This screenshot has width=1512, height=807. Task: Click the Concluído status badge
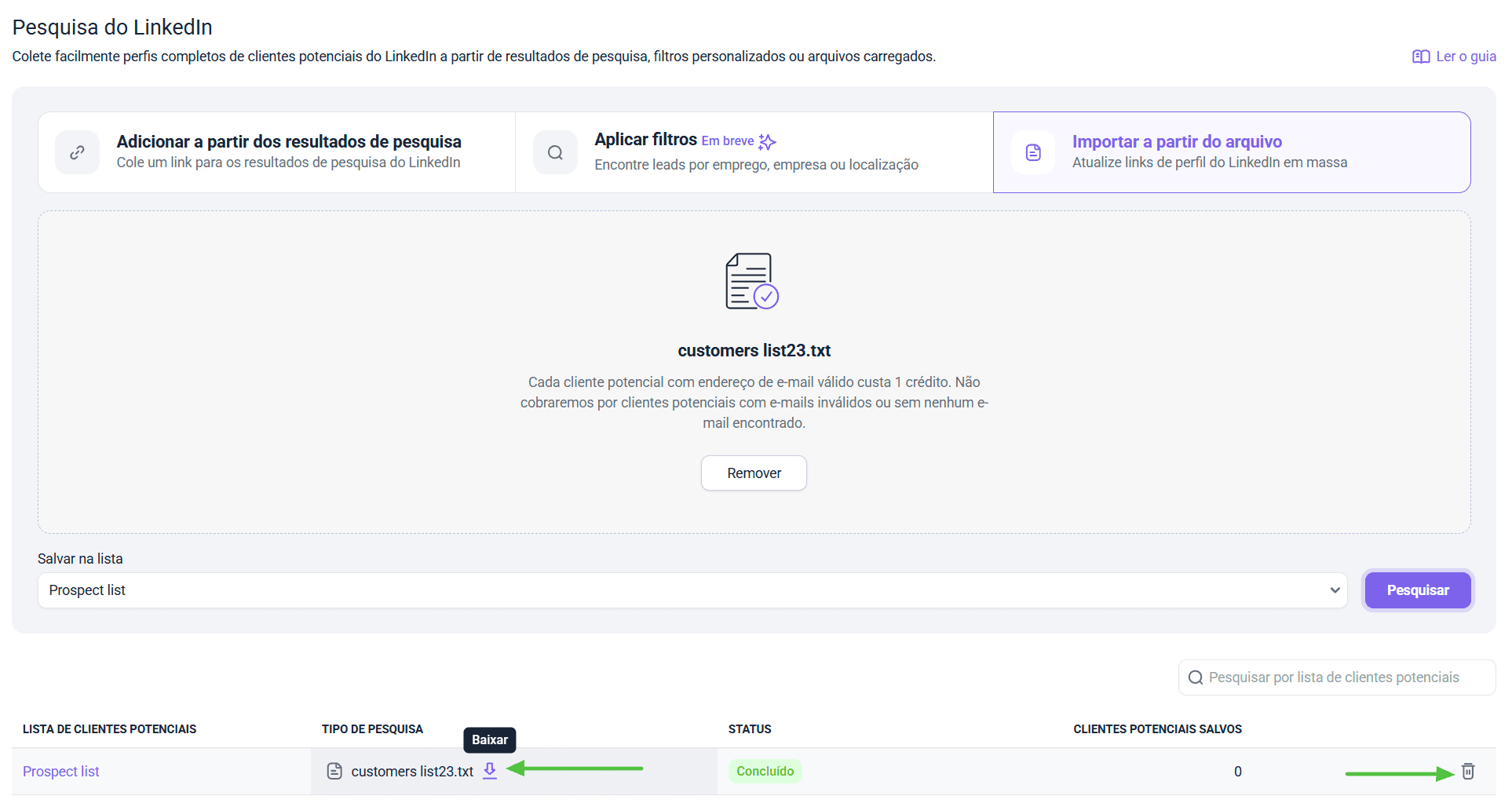(765, 771)
